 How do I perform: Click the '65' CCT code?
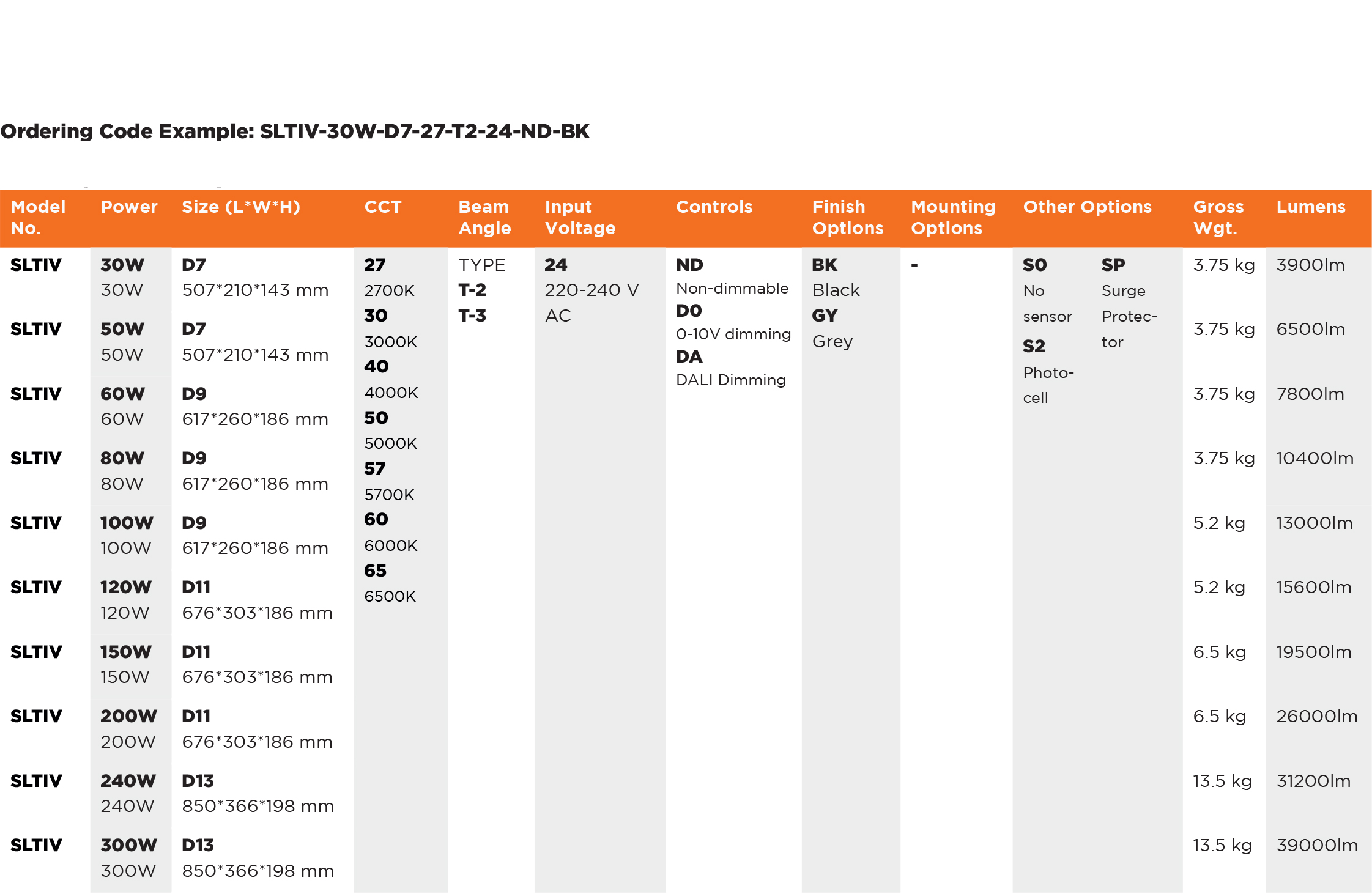point(376,571)
